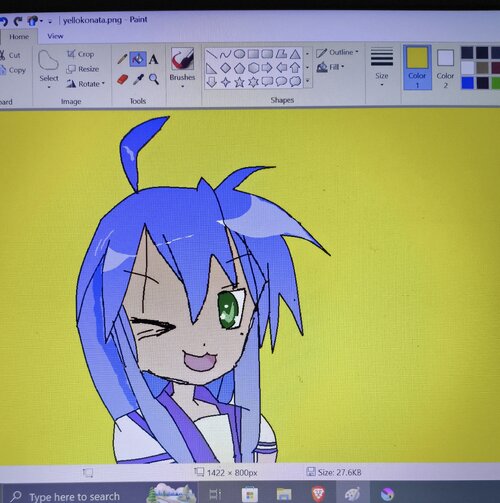Expand the Shapes gallery with bottom arrow

coord(308,81)
